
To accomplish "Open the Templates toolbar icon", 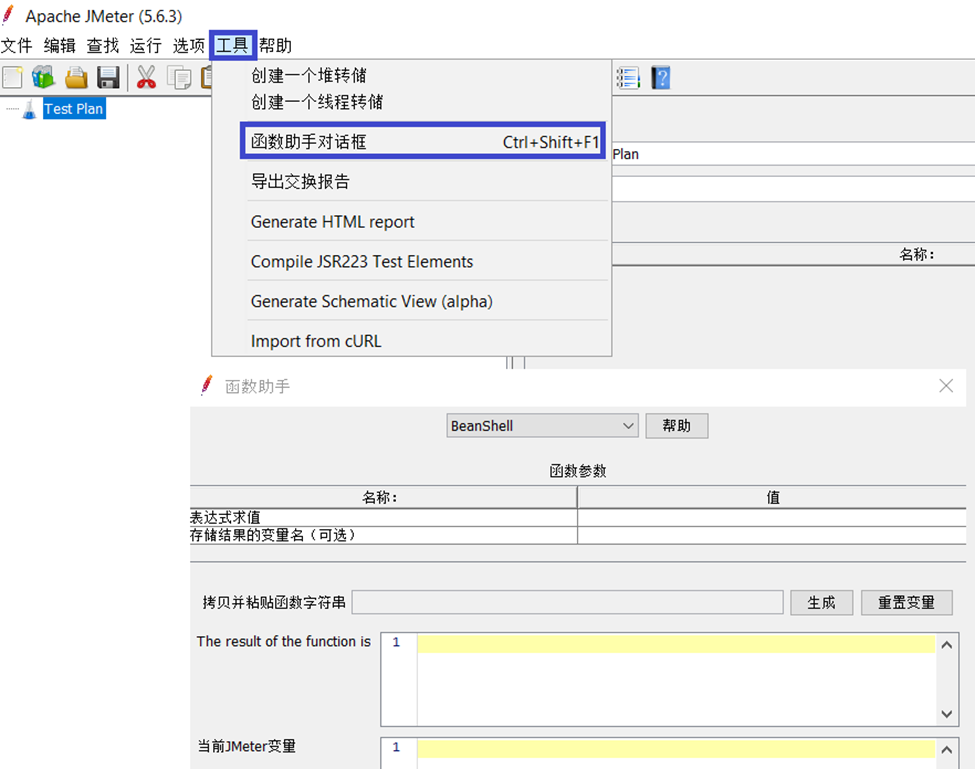I will coord(44,78).
